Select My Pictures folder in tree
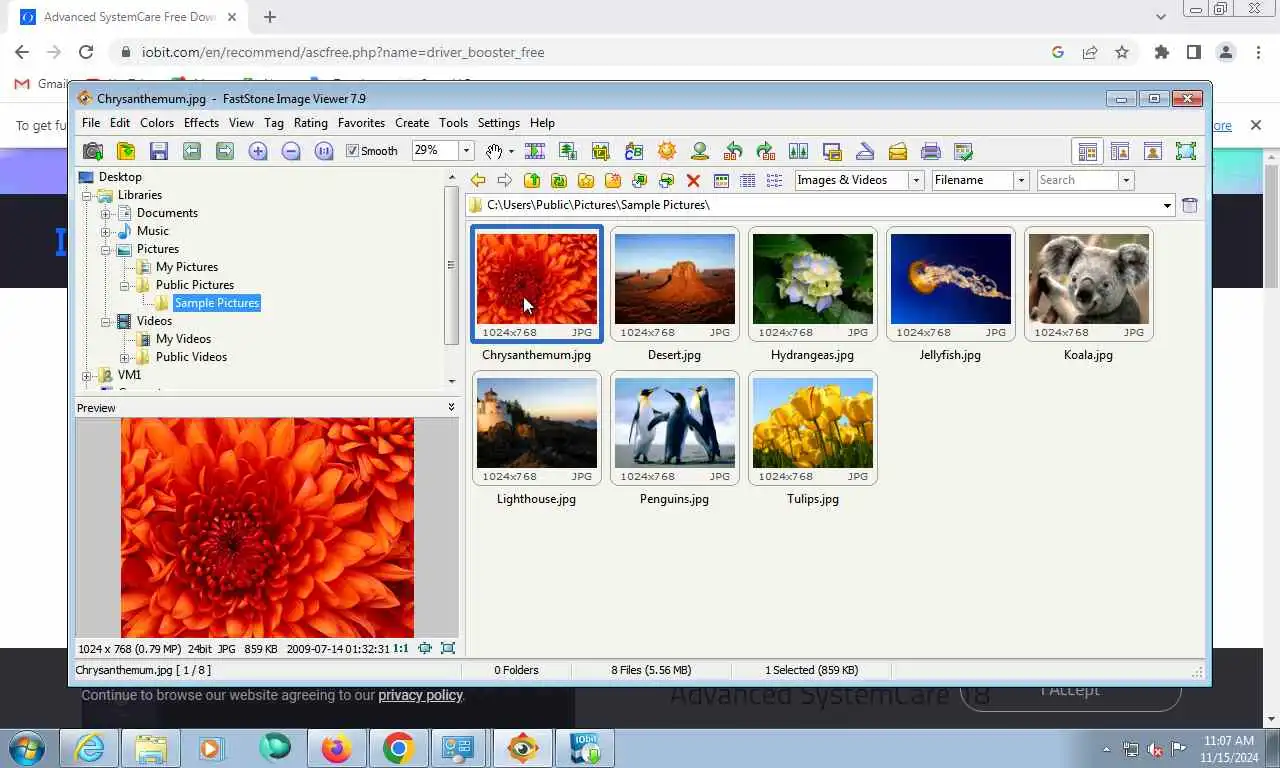Viewport: 1280px width, 768px height. (187, 267)
